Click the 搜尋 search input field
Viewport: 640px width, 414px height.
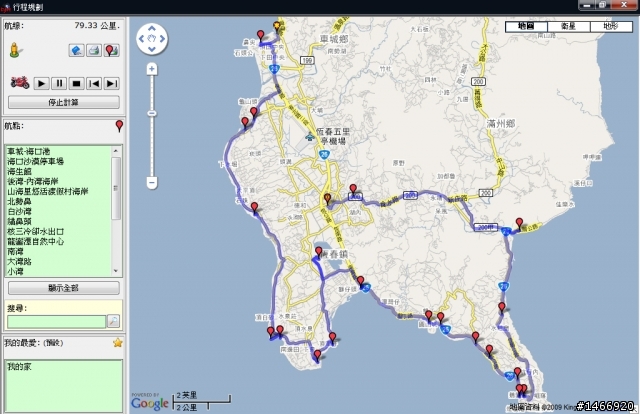click(x=56, y=321)
